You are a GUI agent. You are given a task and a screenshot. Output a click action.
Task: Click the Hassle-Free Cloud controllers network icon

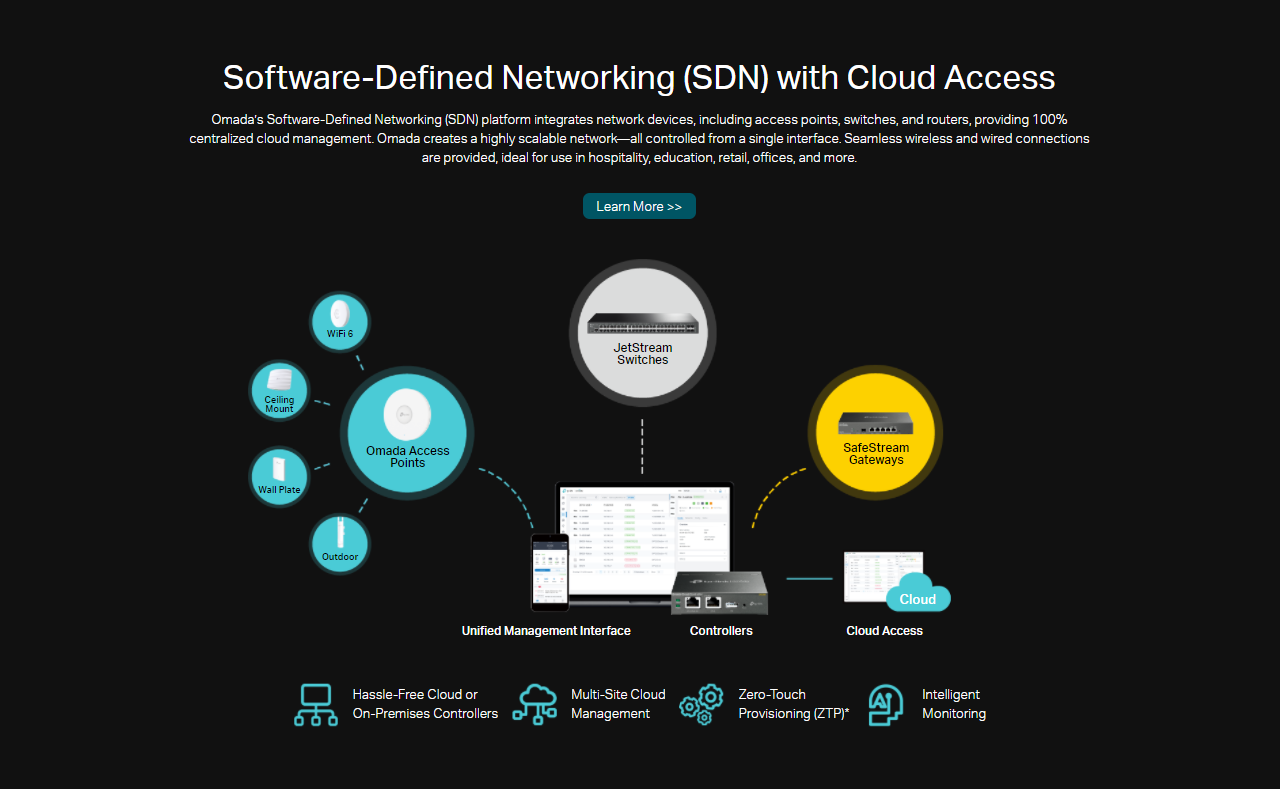(316, 704)
